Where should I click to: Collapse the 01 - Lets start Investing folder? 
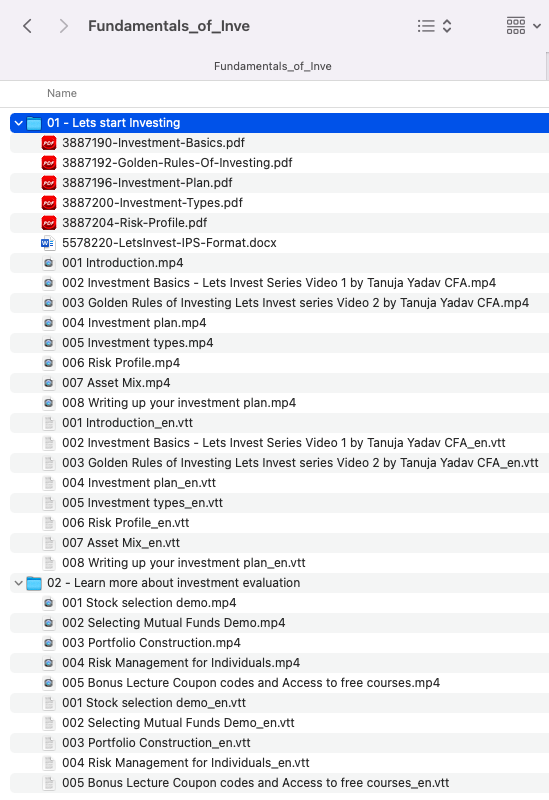click(18, 123)
